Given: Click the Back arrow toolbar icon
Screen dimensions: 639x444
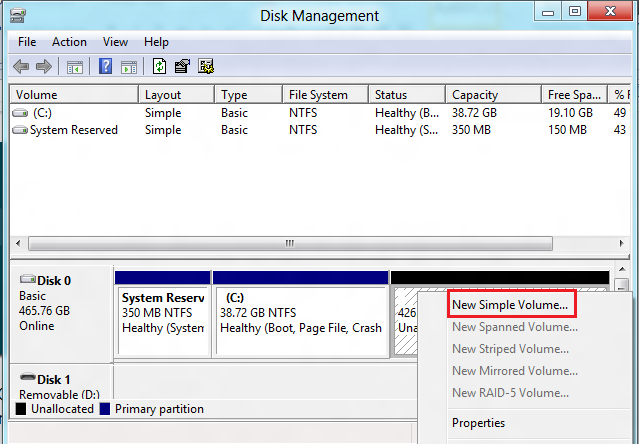Looking at the screenshot, I should (21, 66).
